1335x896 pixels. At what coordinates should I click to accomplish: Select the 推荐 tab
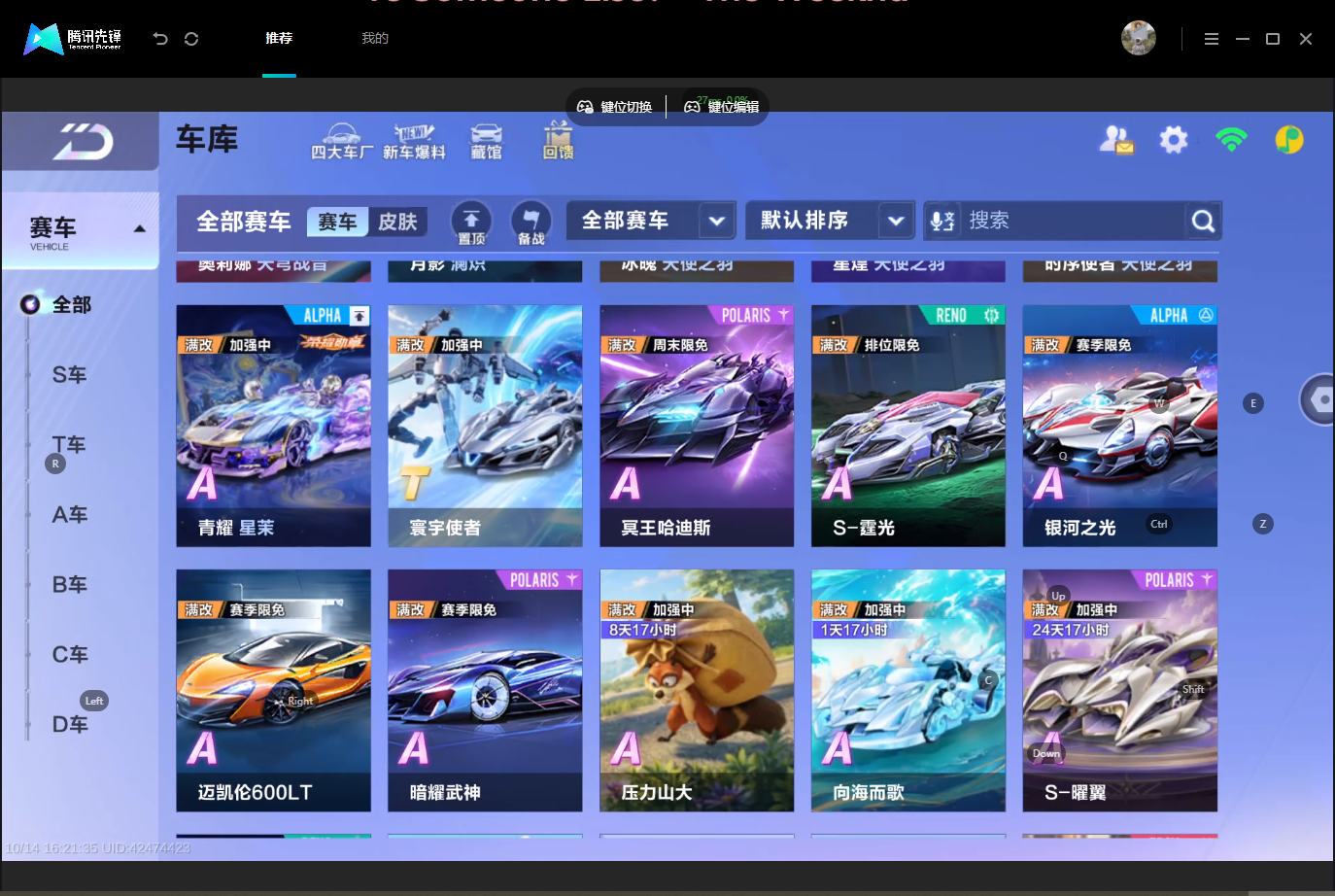pyautogui.click(x=279, y=38)
